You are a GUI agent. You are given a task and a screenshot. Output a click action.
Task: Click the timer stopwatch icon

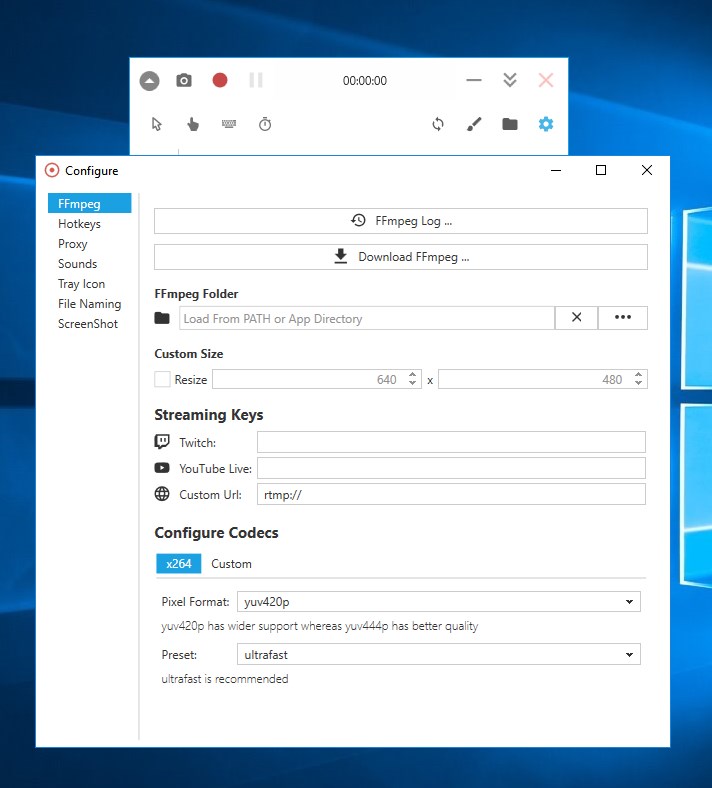point(265,124)
